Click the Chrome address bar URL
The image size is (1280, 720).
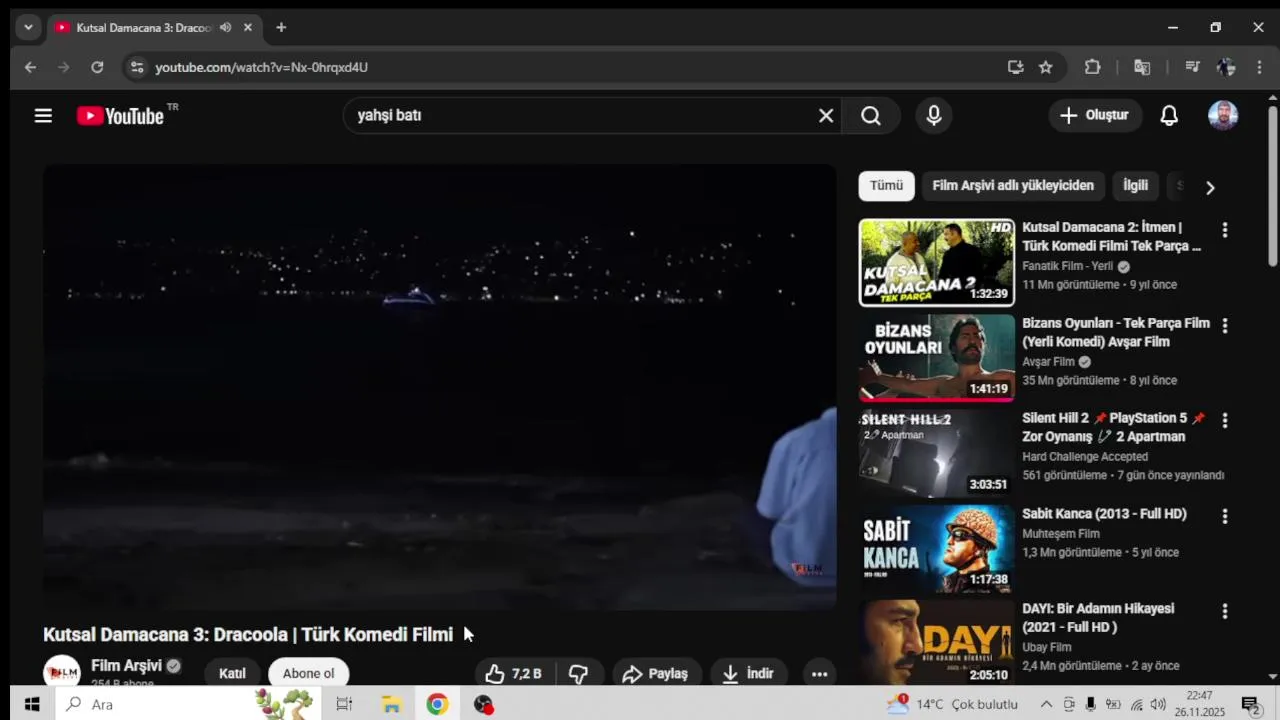(261, 67)
